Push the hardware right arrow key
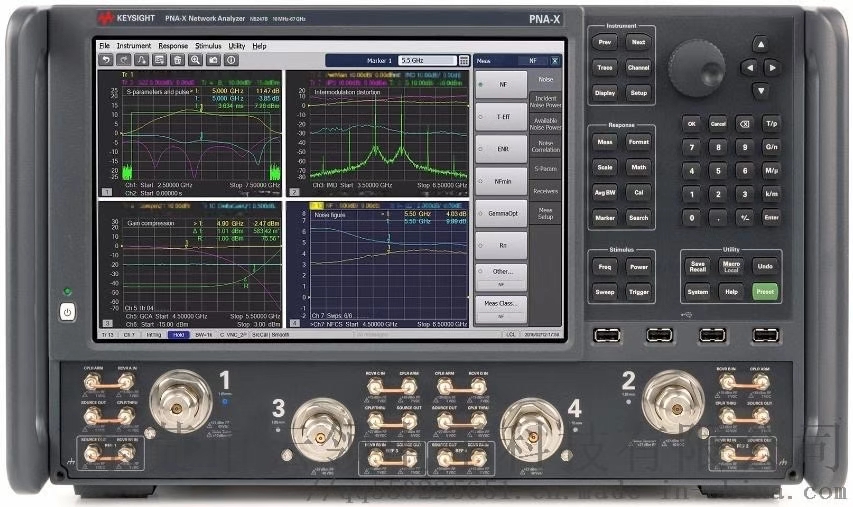Viewport: 853px width, 507px height. click(x=772, y=68)
